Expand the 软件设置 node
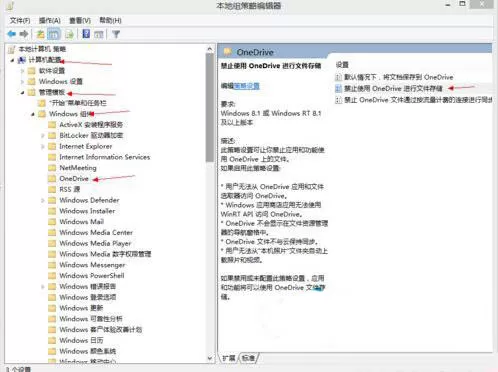 click(22, 71)
